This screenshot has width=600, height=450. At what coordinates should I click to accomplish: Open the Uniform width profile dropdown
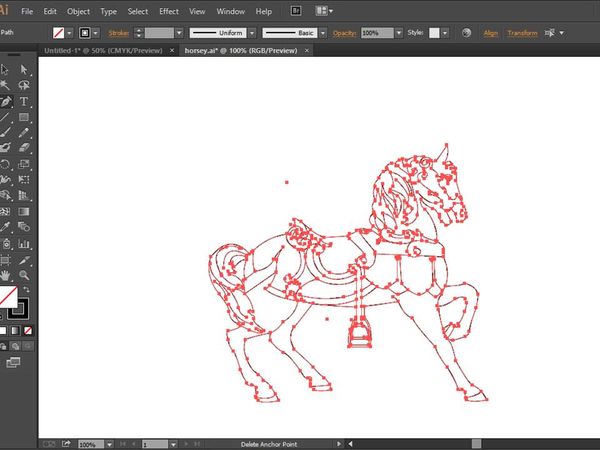point(252,33)
